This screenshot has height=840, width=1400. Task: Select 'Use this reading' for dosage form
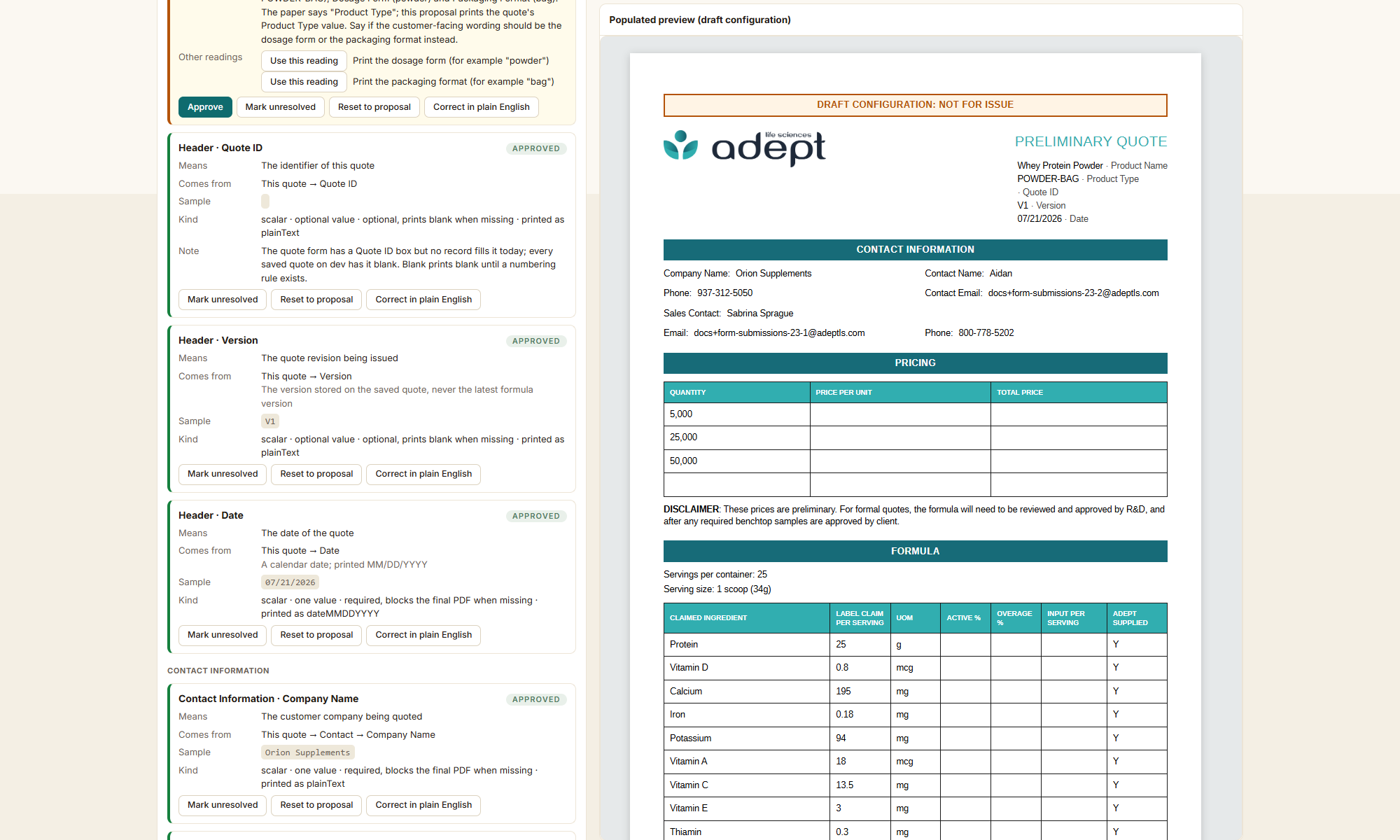click(304, 61)
